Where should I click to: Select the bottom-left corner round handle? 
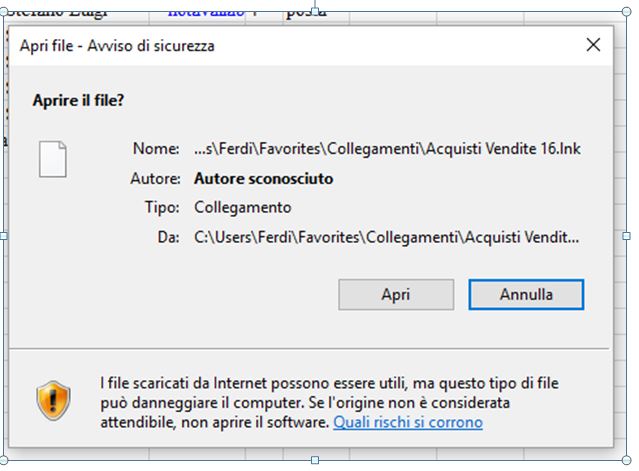(3, 460)
